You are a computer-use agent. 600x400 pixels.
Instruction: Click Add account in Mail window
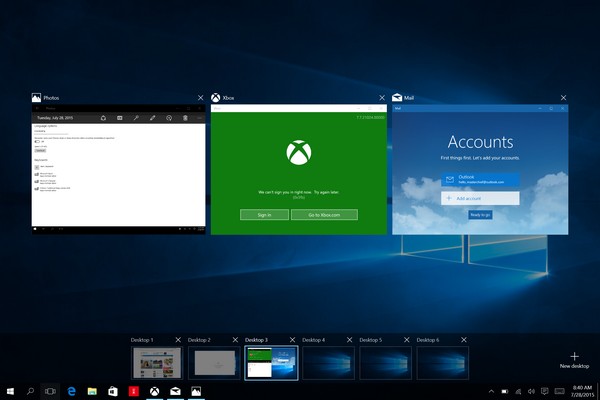tap(480, 198)
